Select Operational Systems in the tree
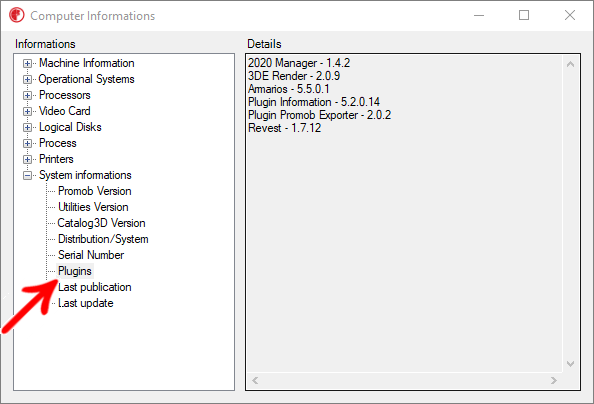This screenshot has width=594, height=404. (86, 79)
